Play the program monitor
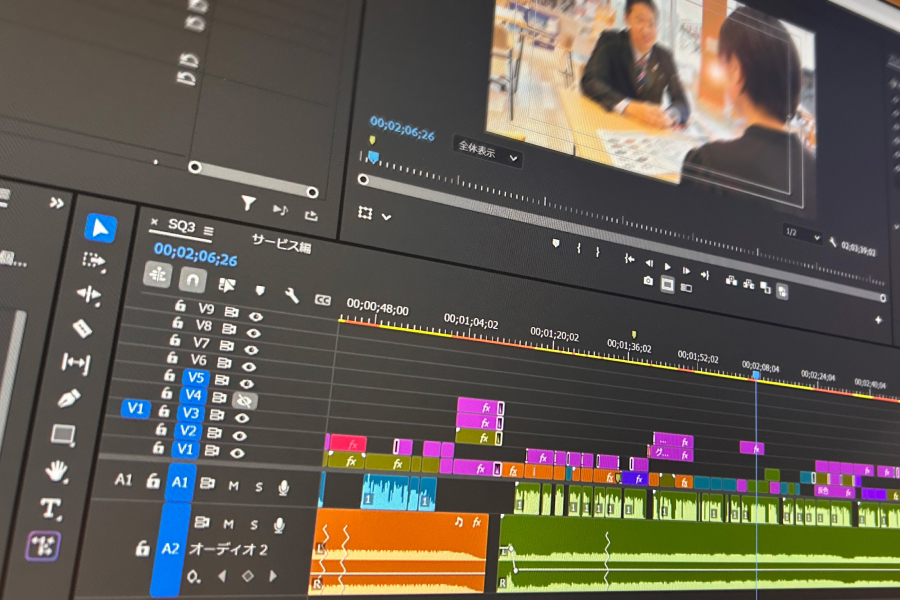This screenshot has width=900, height=600. 667,266
